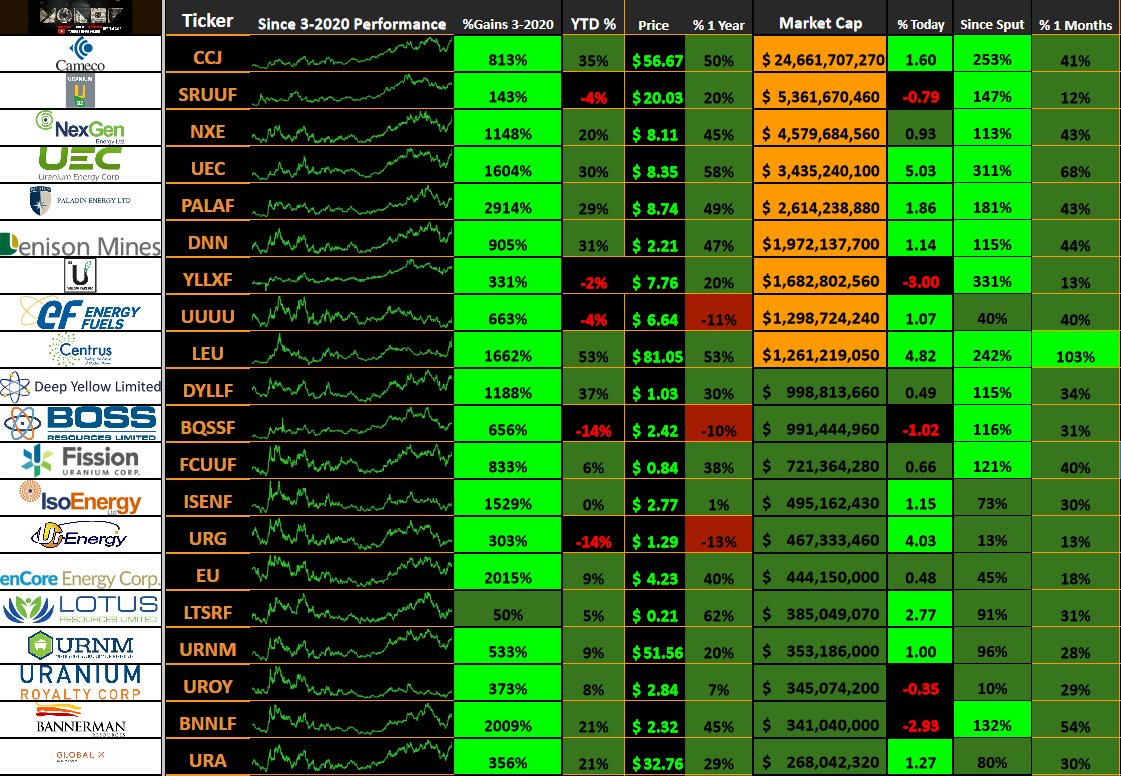The width and height of the screenshot is (1121, 776).
Task: Select the $81.05 price cell
Action: click(x=656, y=351)
